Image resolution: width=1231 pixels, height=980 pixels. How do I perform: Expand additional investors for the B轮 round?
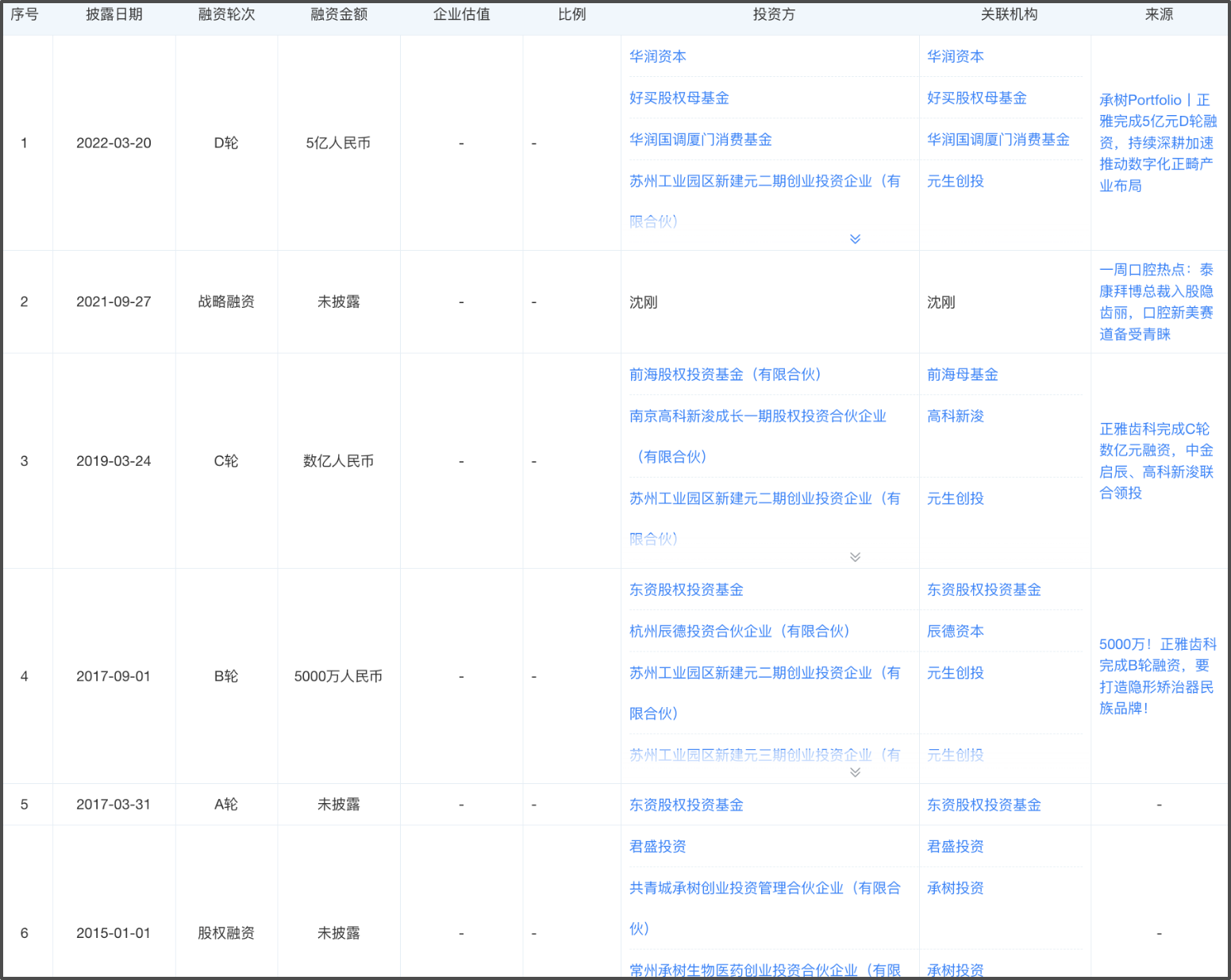click(x=856, y=771)
